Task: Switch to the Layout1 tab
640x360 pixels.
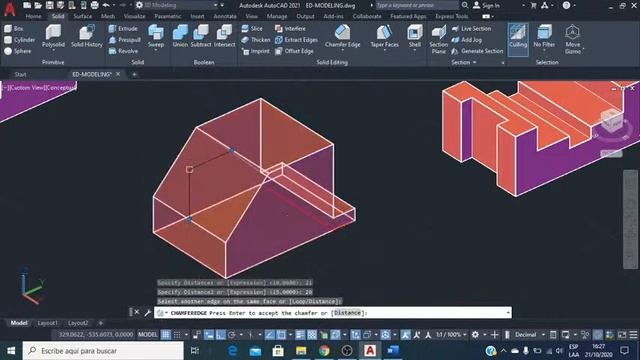Action: coord(47,323)
